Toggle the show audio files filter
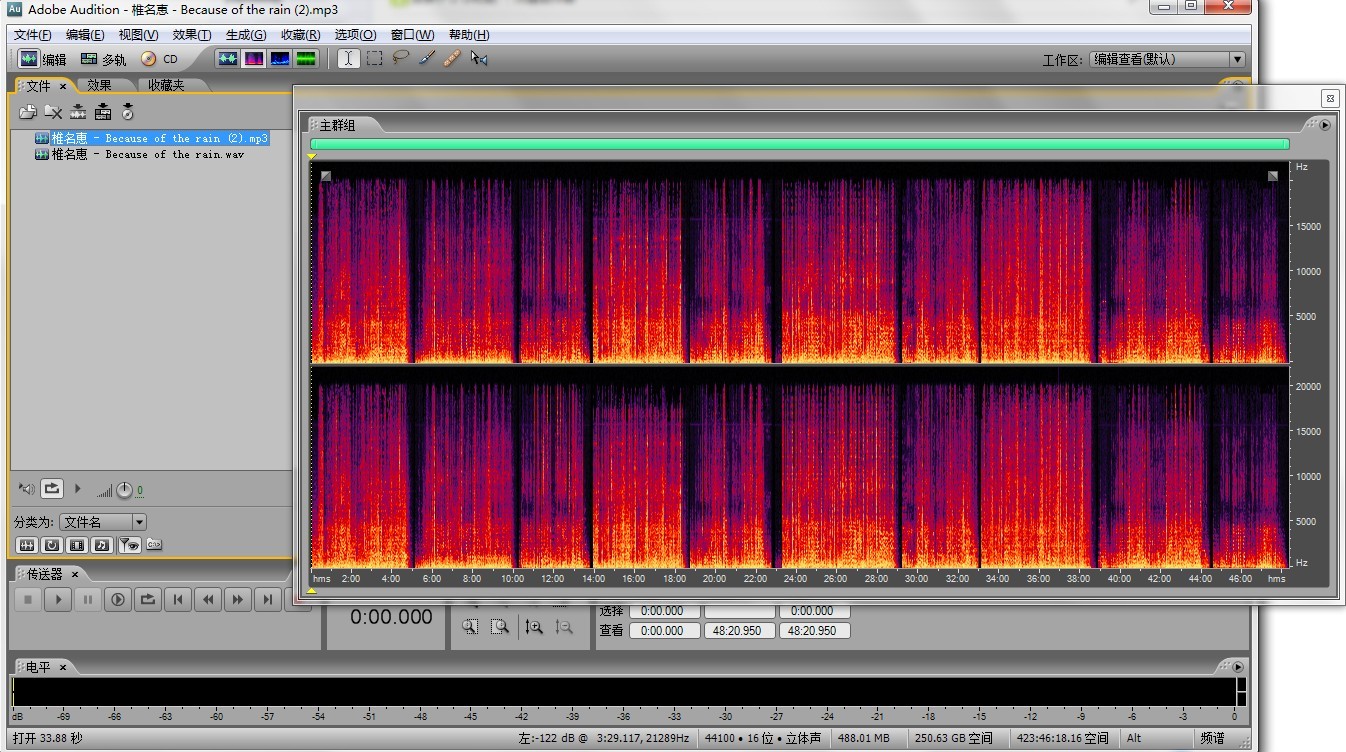 27,545
